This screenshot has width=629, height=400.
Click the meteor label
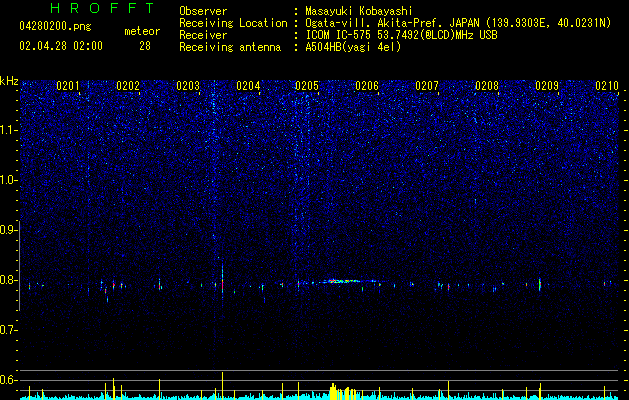(x=142, y=31)
